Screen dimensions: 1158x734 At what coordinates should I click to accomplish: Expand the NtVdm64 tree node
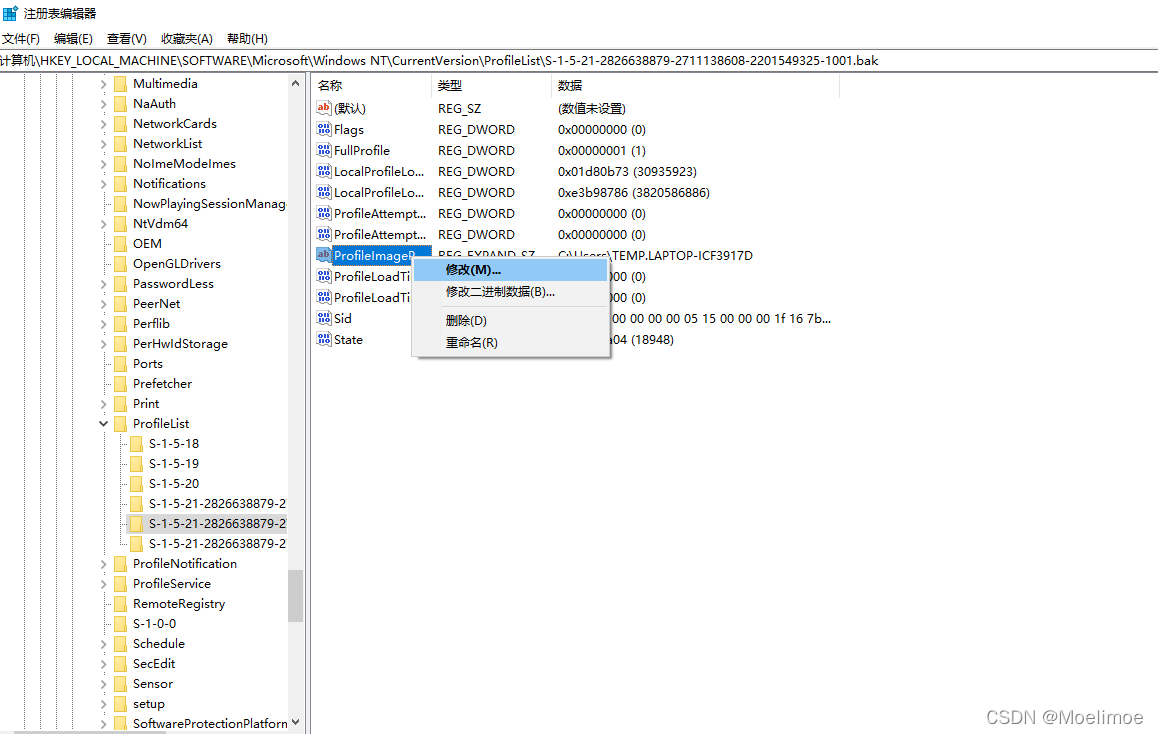click(x=103, y=224)
